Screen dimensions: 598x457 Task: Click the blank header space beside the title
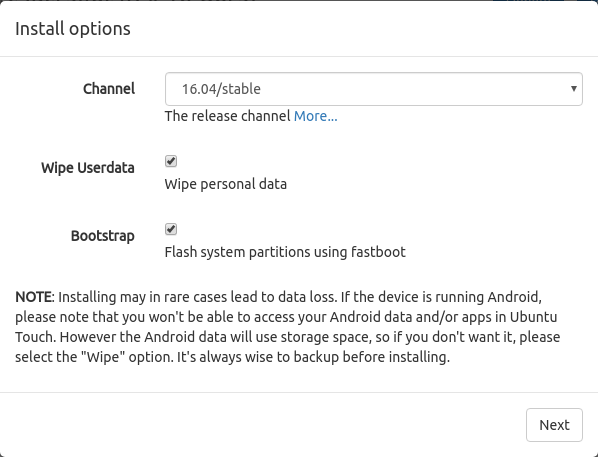[x=362, y=29]
